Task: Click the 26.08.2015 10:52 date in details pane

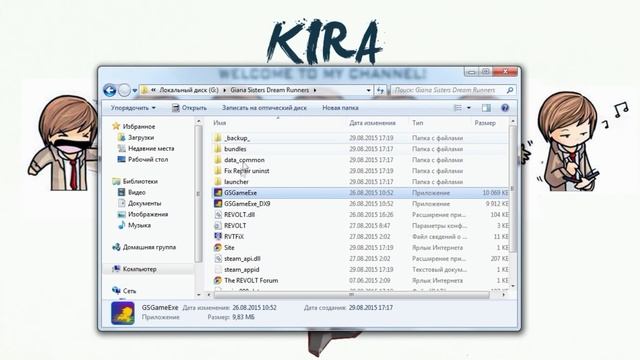Action: tap(254, 307)
